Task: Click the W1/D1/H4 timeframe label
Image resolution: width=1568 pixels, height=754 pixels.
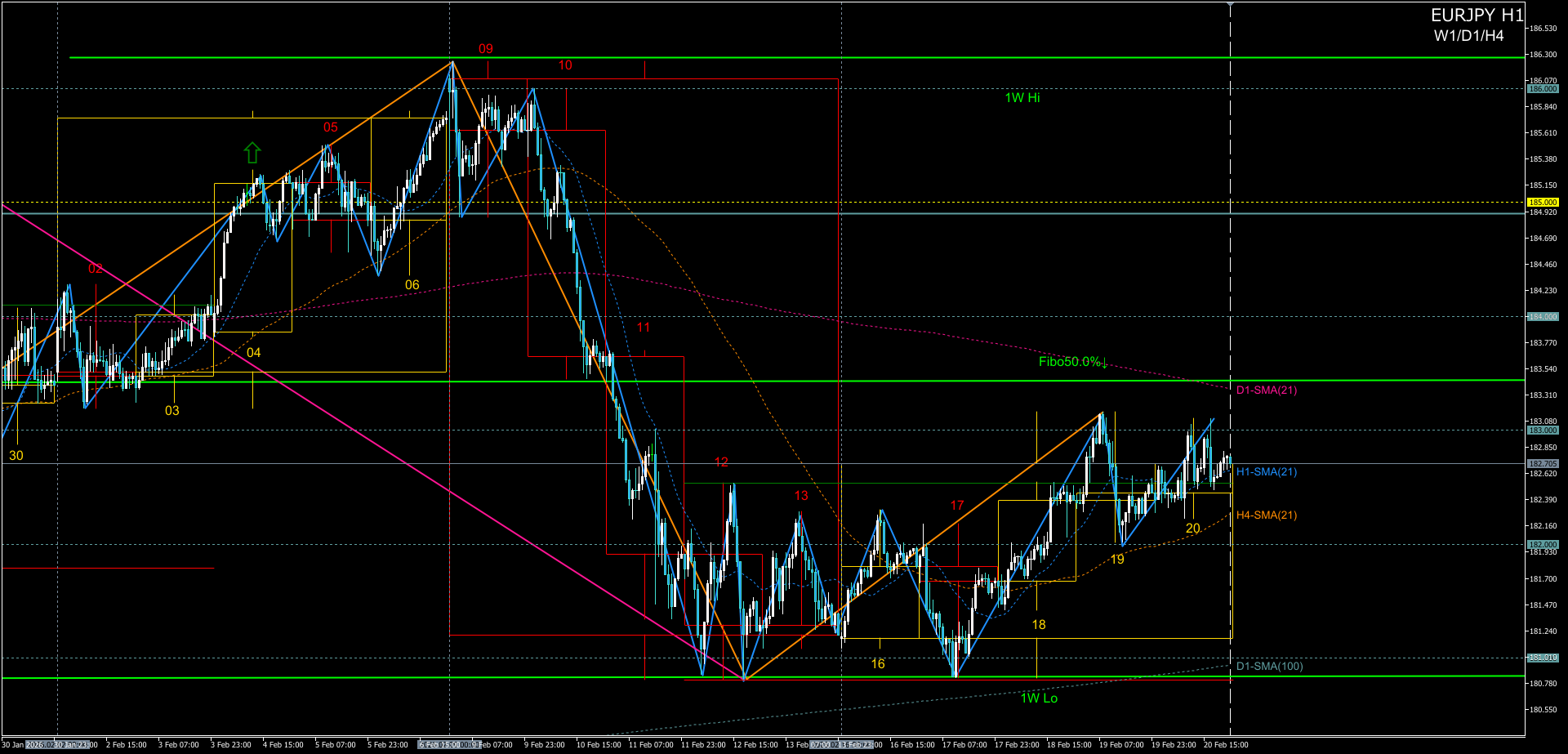Action: pos(1468,36)
